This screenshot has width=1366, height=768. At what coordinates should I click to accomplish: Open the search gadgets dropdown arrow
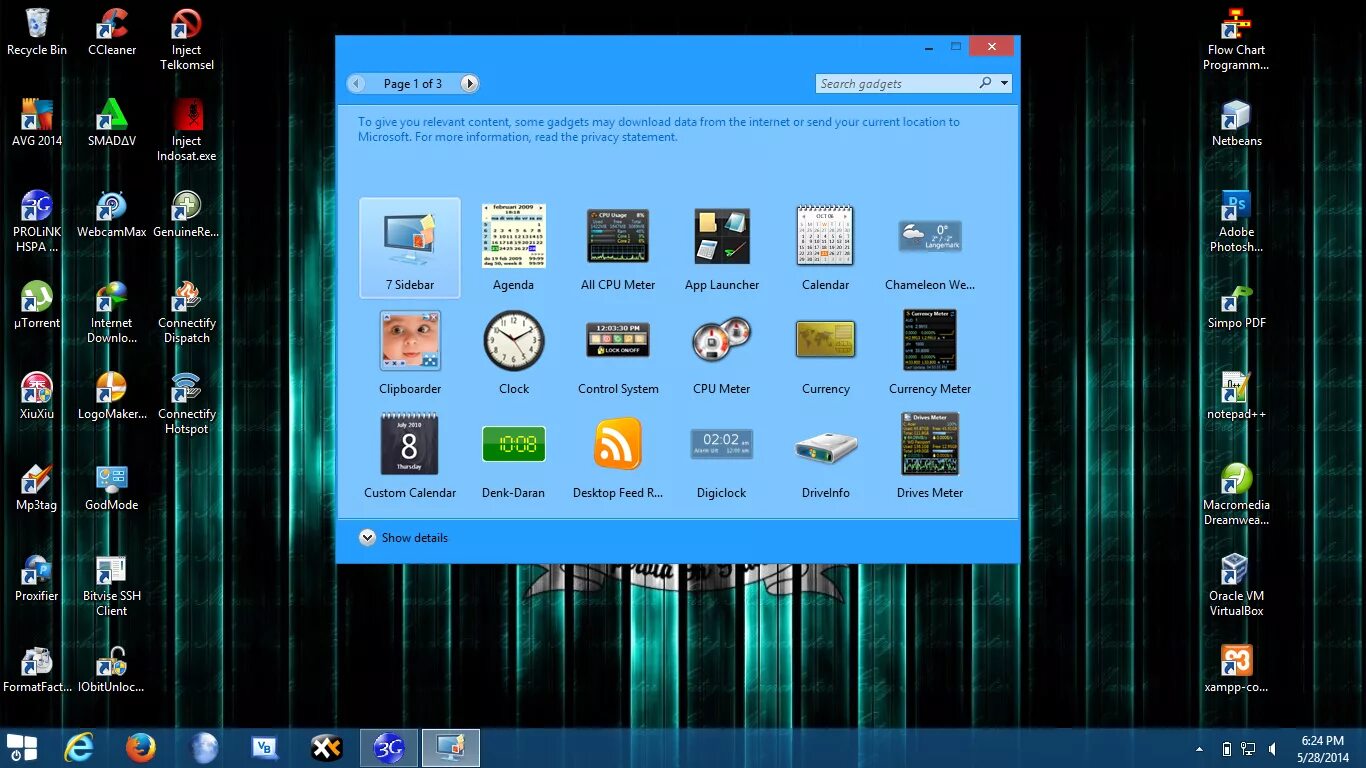[1004, 83]
